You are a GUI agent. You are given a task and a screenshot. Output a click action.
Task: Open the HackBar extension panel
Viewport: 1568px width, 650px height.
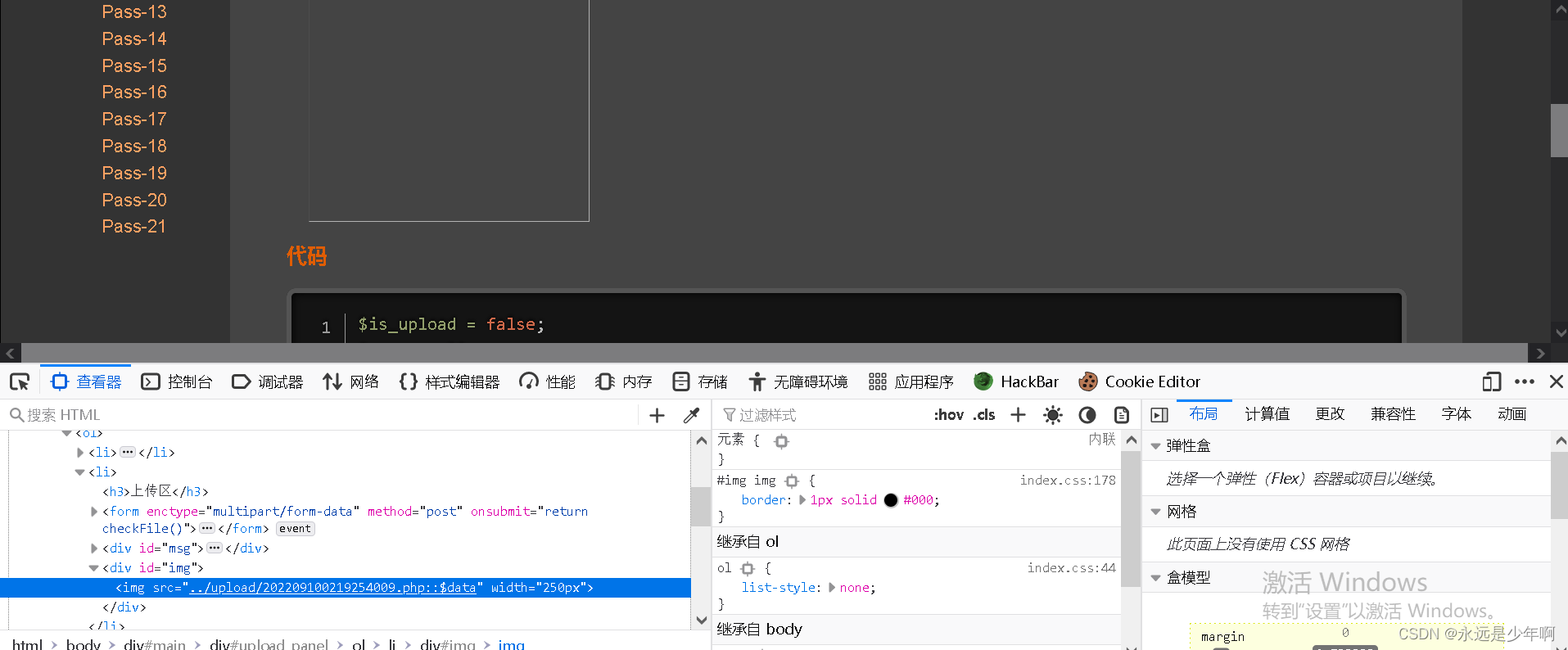(1016, 381)
